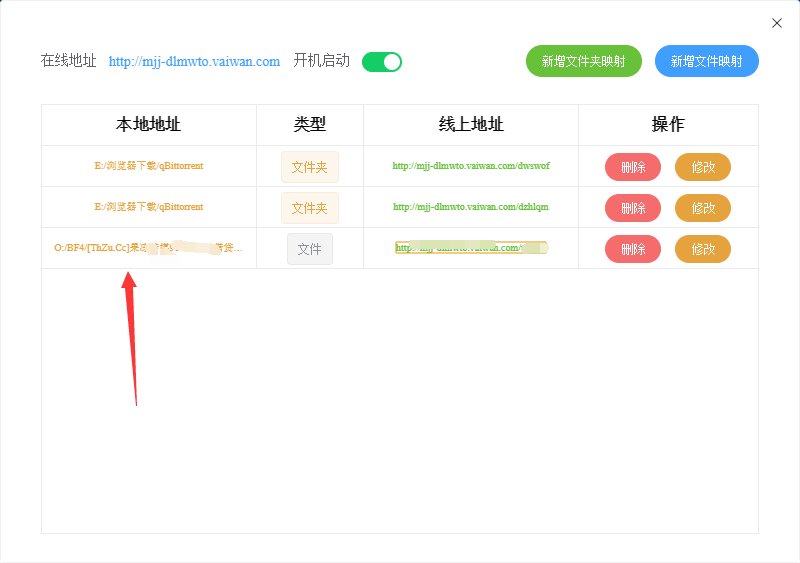Close the mapping dialog with X icon
This screenshot has height=563, width=800.
pyautogui.click(x=777, y=23)
